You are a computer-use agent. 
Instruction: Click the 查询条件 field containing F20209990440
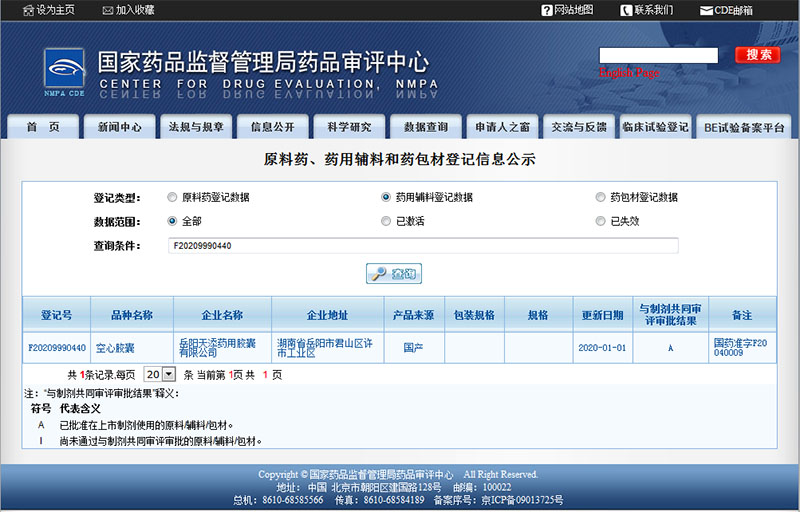[423, 246]
